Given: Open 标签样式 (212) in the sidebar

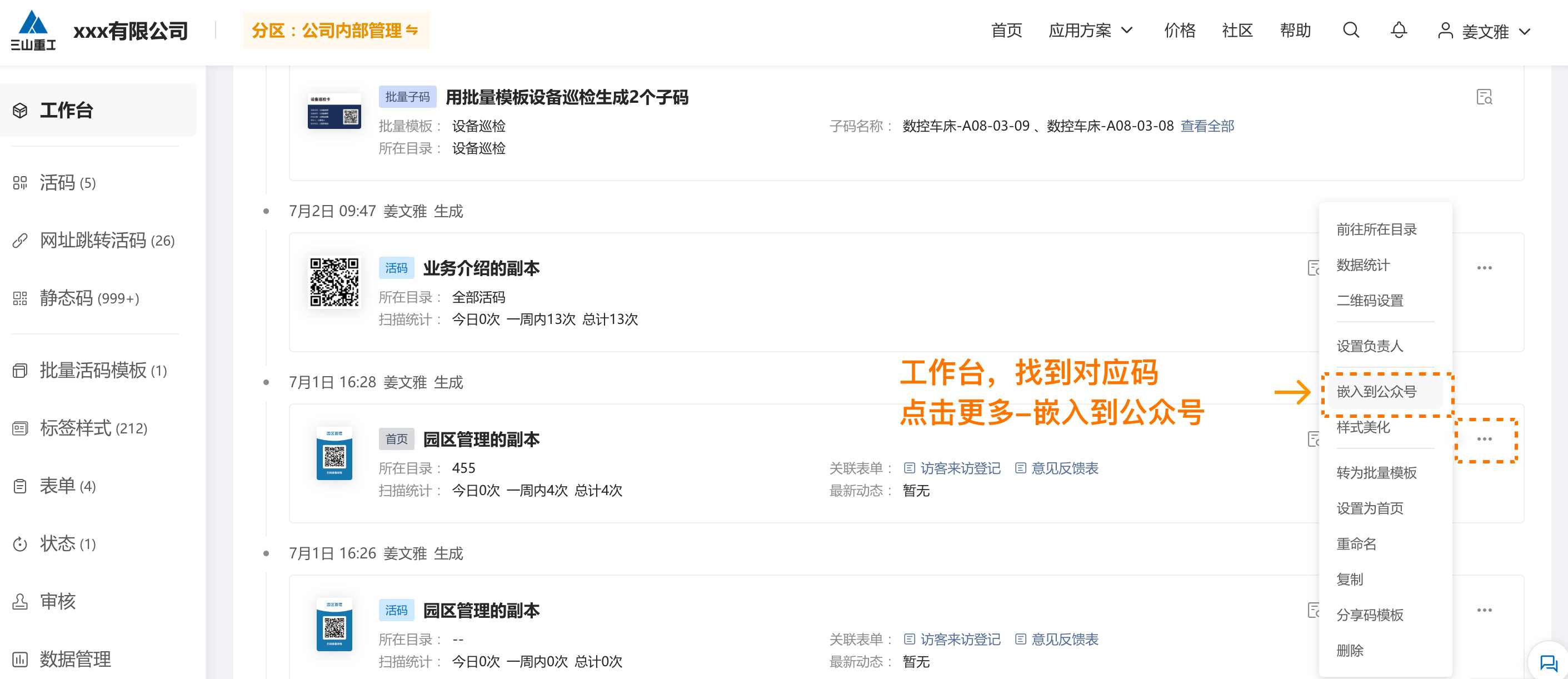Looking at the screenshot, I should click(x=94, y=428).
